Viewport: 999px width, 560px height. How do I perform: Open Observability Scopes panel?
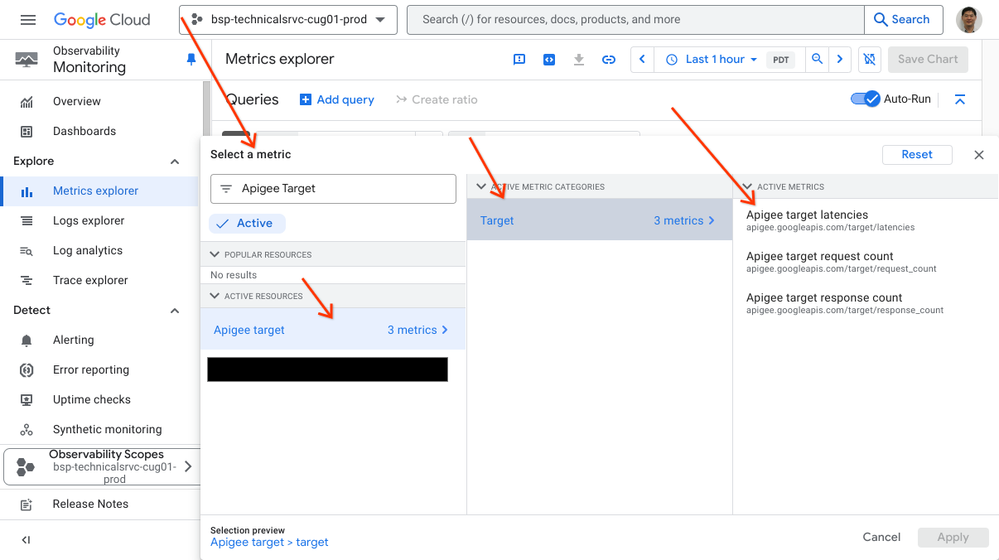(102, 466)
